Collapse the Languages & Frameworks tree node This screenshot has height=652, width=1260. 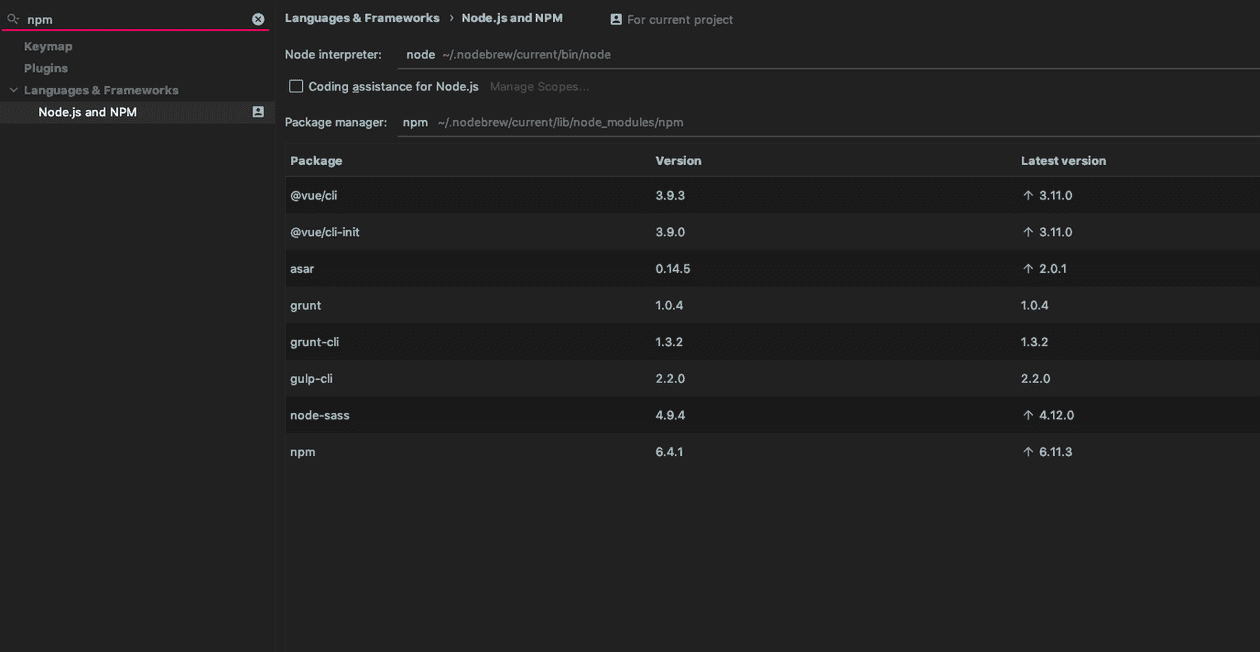[x=13, y=89]
